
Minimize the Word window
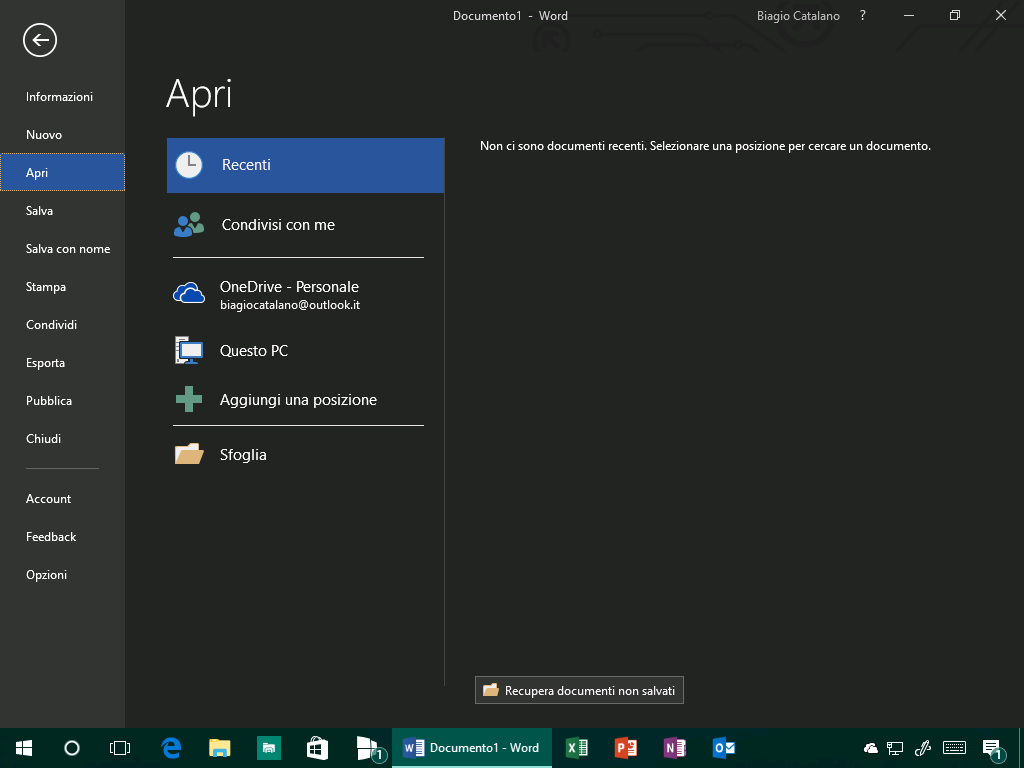908,16
